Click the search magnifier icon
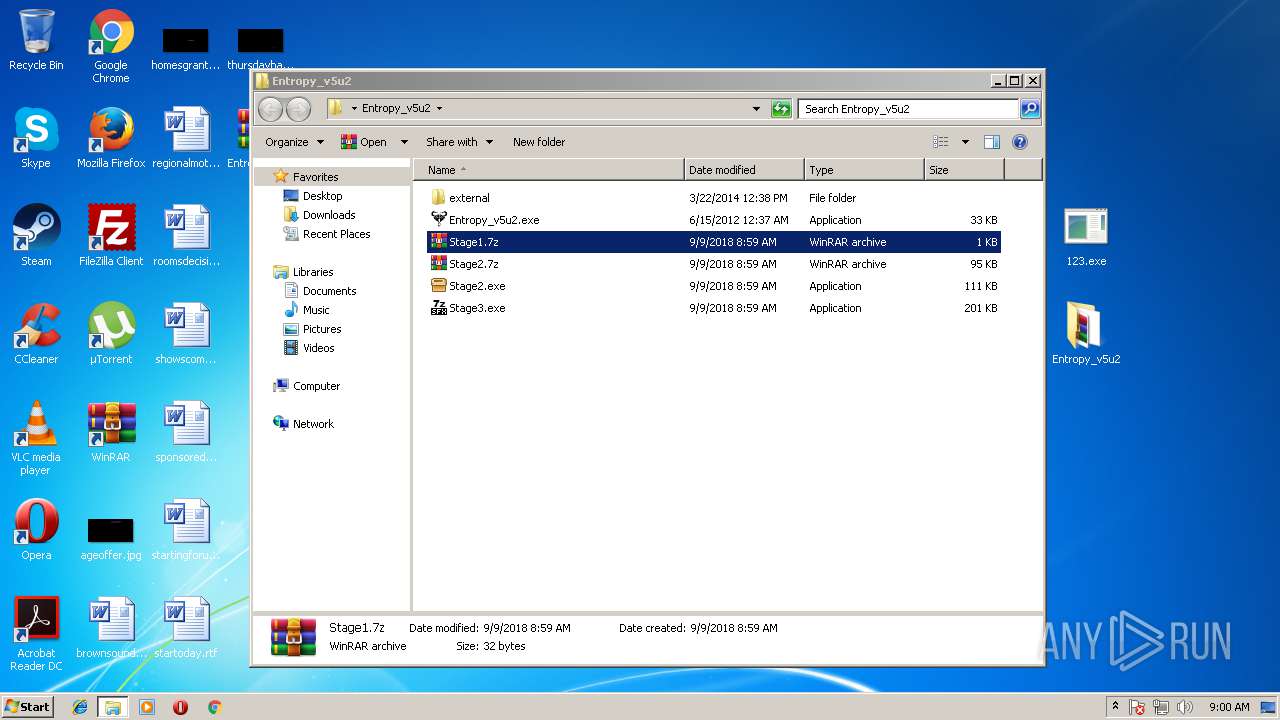The width and height of the screenshot is (1280, 720). click(1030, 109)
